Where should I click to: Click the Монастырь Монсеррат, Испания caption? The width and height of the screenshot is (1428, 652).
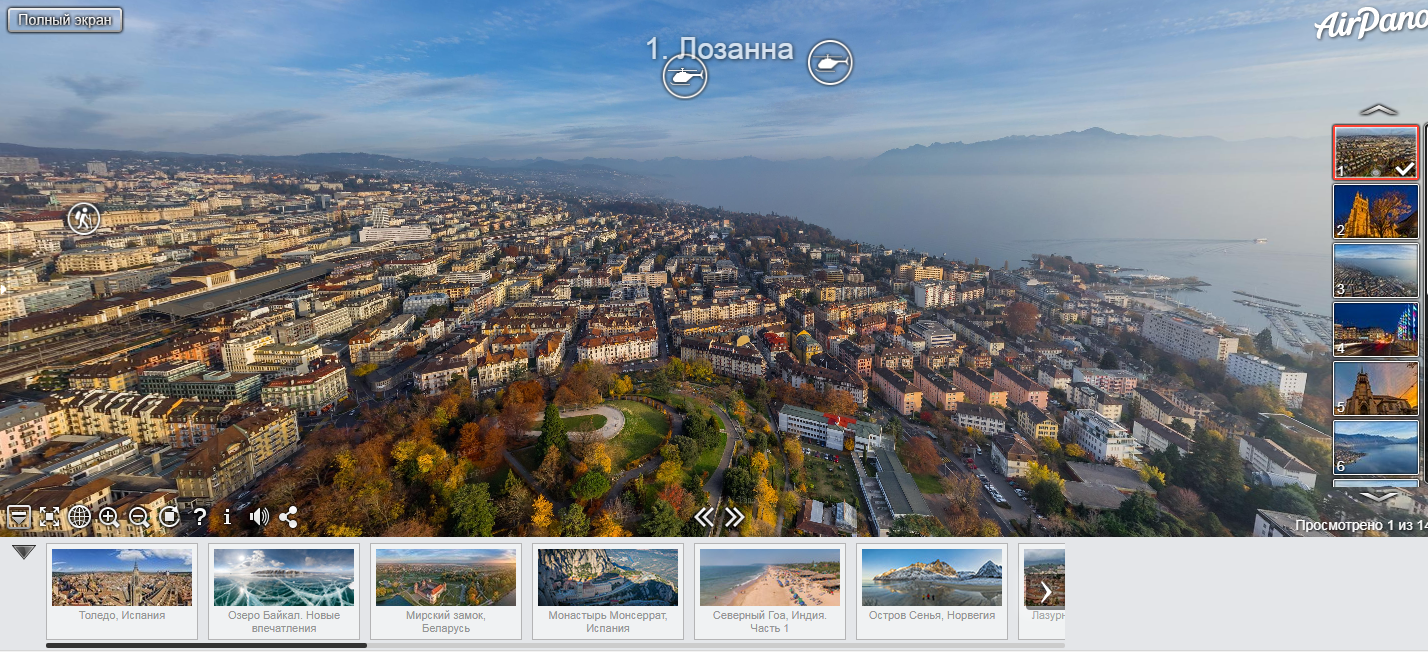(x=608, y=621)
